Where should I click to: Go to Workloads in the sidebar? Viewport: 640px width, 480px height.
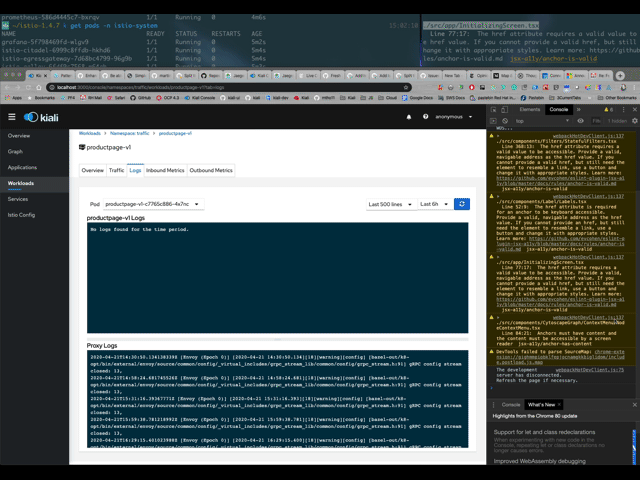[x=21, y=183]
